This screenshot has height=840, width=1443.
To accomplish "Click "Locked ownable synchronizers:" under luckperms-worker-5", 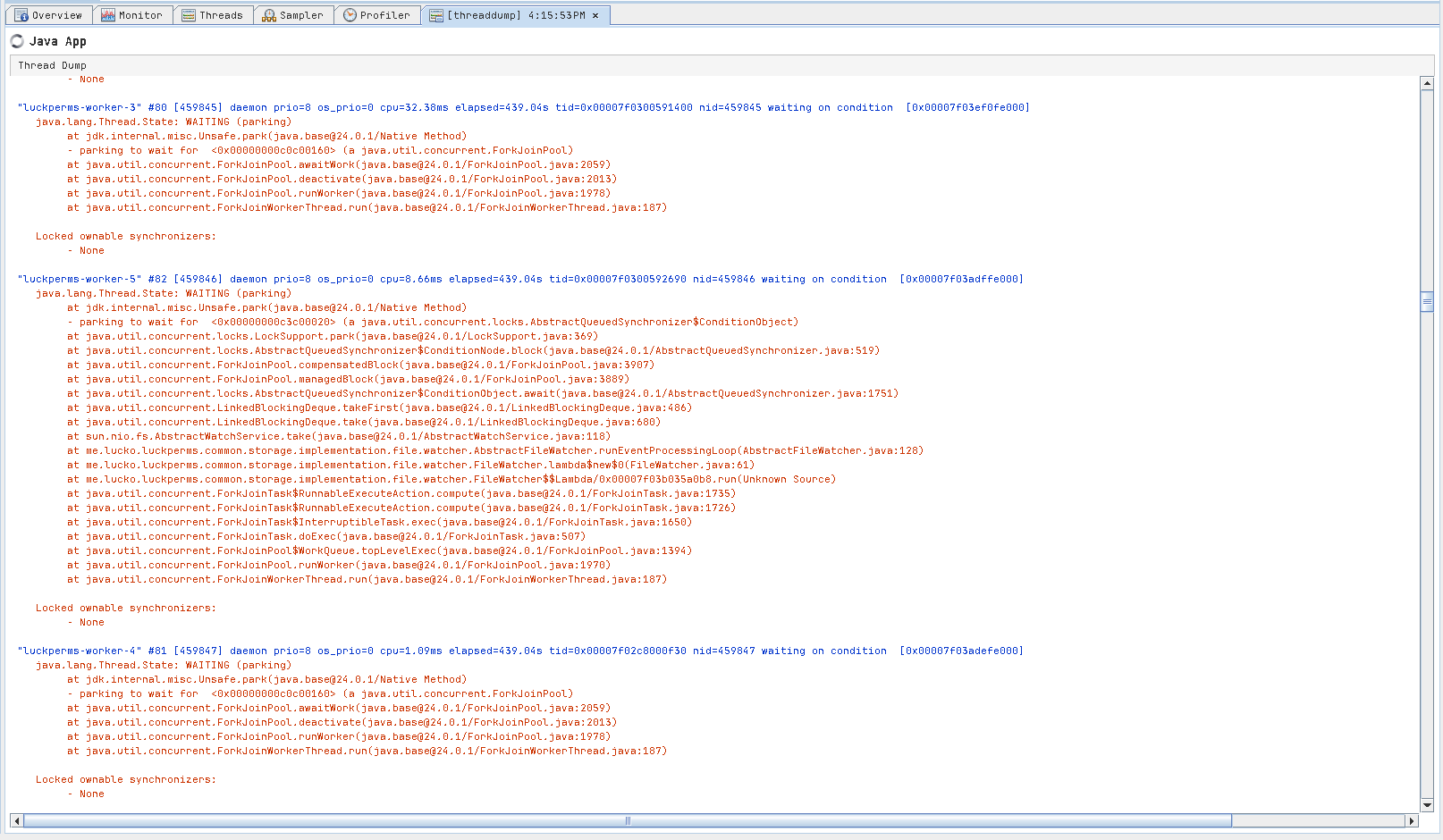I will point(126,608).
